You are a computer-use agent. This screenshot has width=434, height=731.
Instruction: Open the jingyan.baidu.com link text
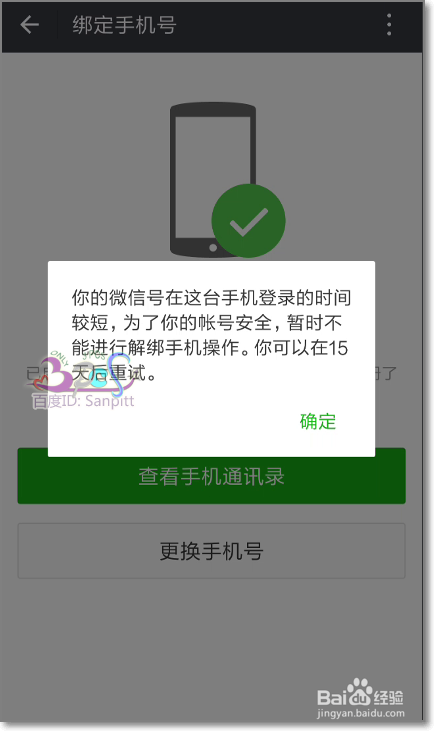pyautogui.click(x=360, y=713)
